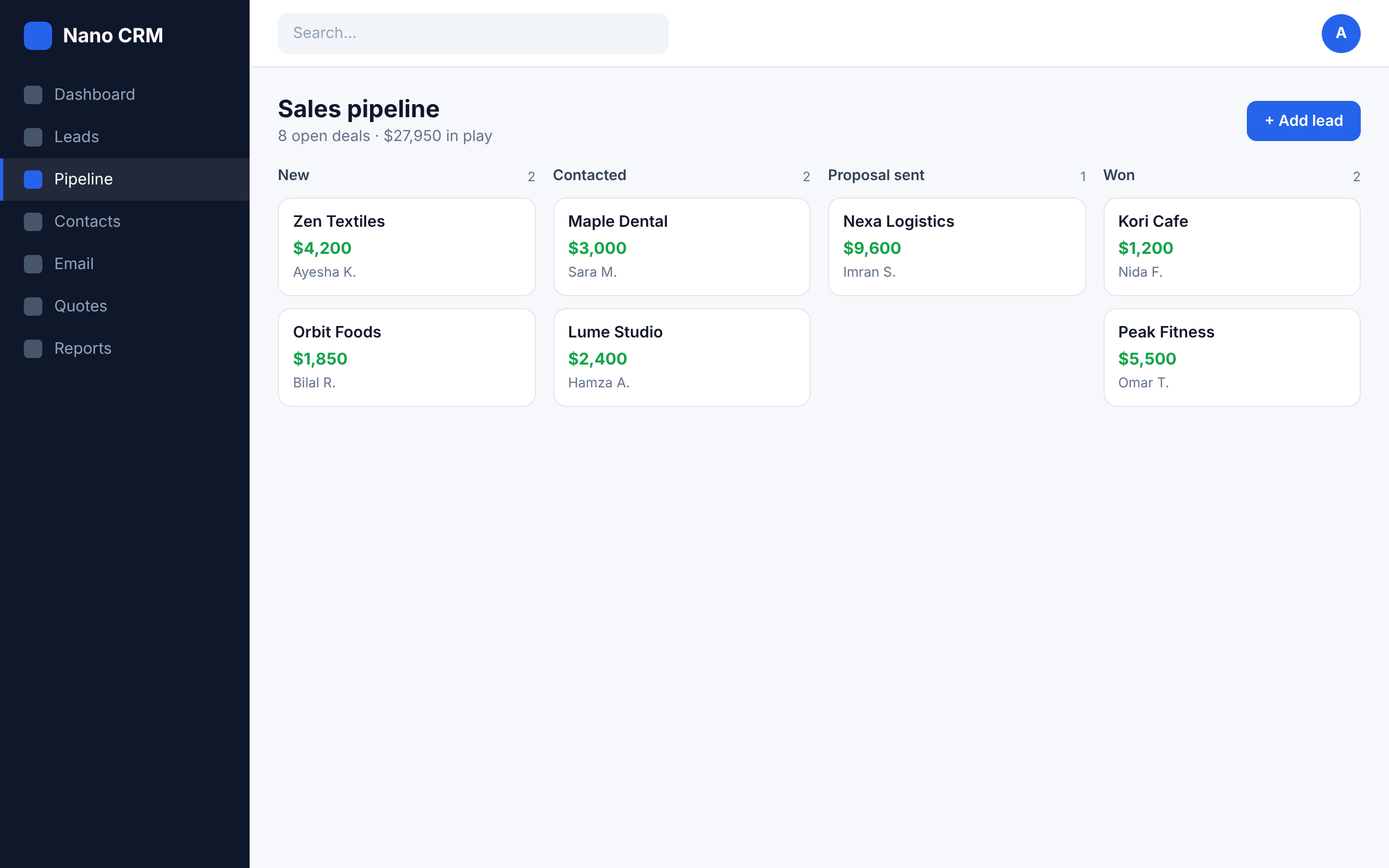1389x868 pixels.
Task: Click the 'Won' column header
Action: tap(1119, 175)
